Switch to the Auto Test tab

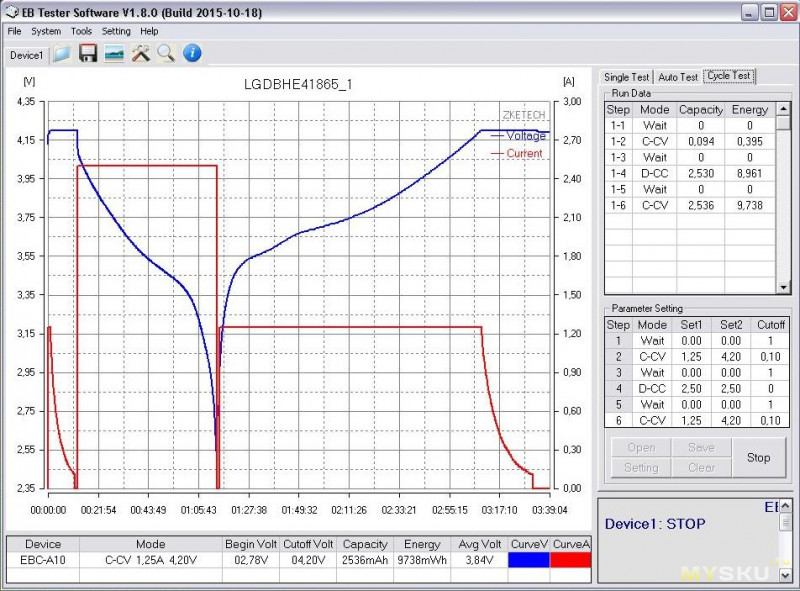click(x=678, y=76)
